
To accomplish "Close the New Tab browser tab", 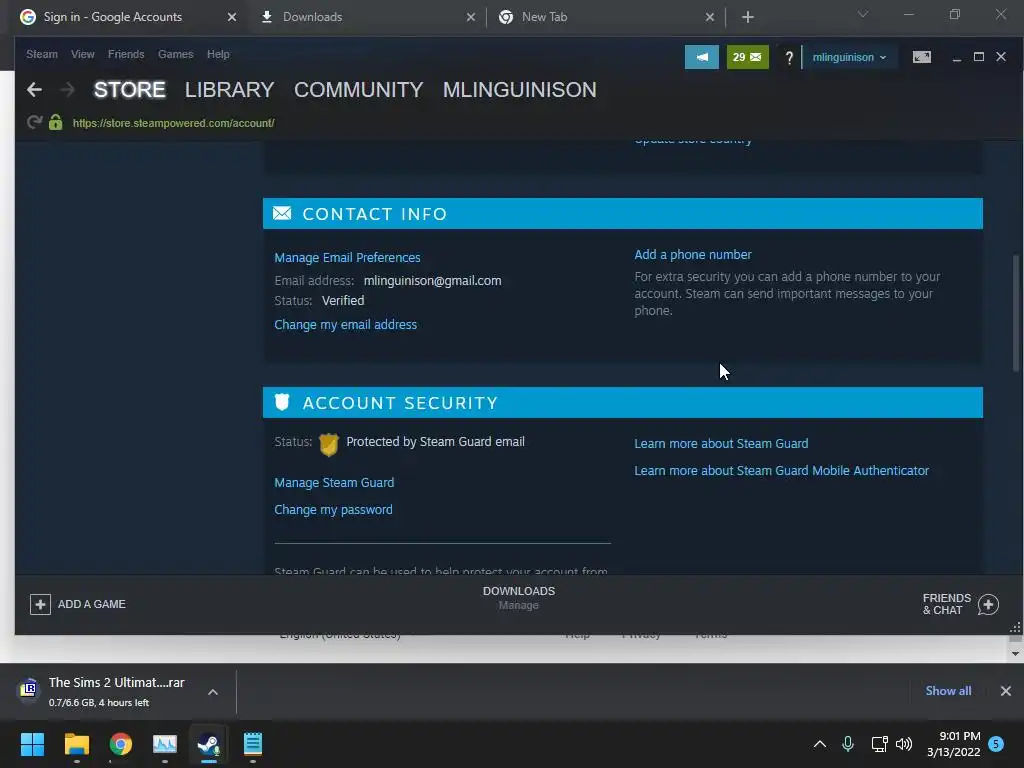I will (x=710, y=17).
